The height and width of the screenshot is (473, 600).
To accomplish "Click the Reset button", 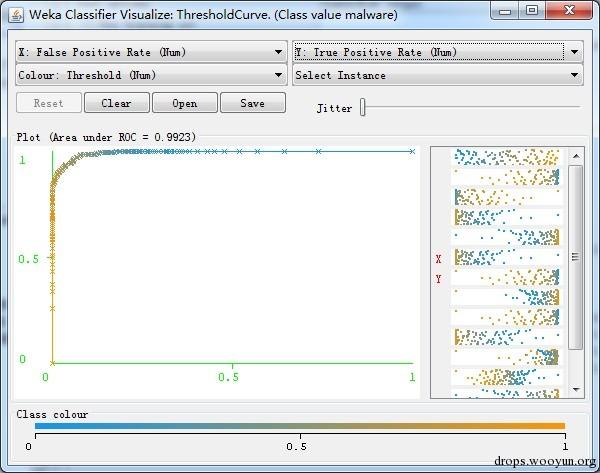I will coord(49,103).
